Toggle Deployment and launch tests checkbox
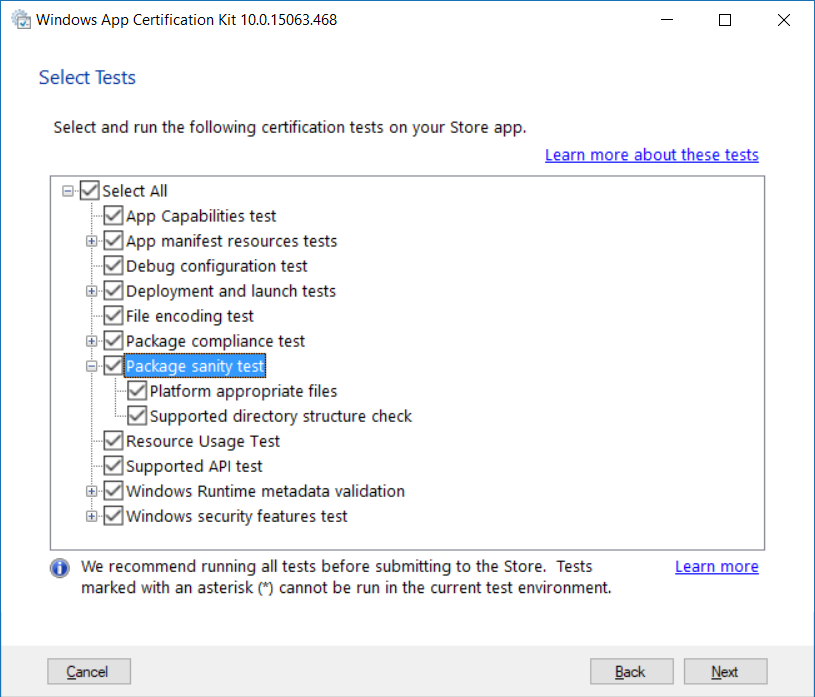The height and width of the screenshot is (697, 815). pos(113,291)
